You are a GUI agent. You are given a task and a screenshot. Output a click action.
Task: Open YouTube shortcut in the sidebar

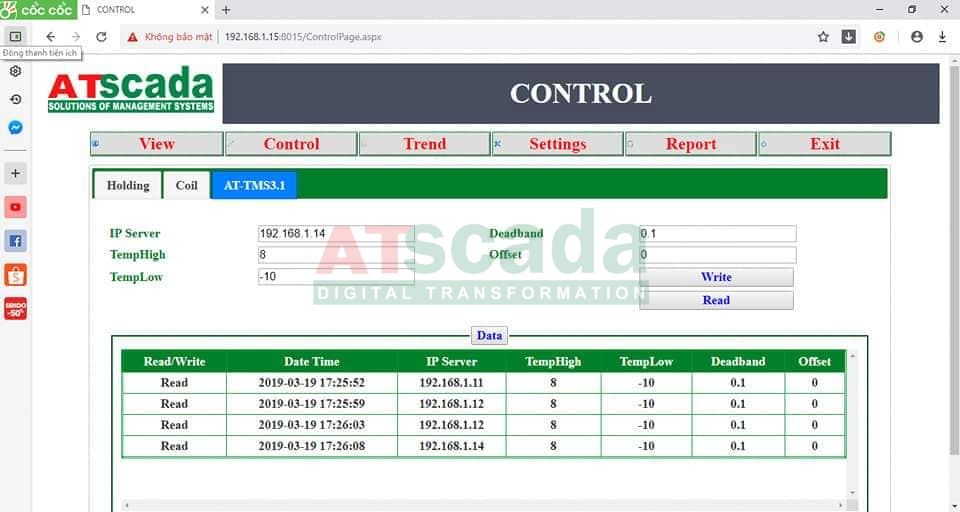coord(15,207)
